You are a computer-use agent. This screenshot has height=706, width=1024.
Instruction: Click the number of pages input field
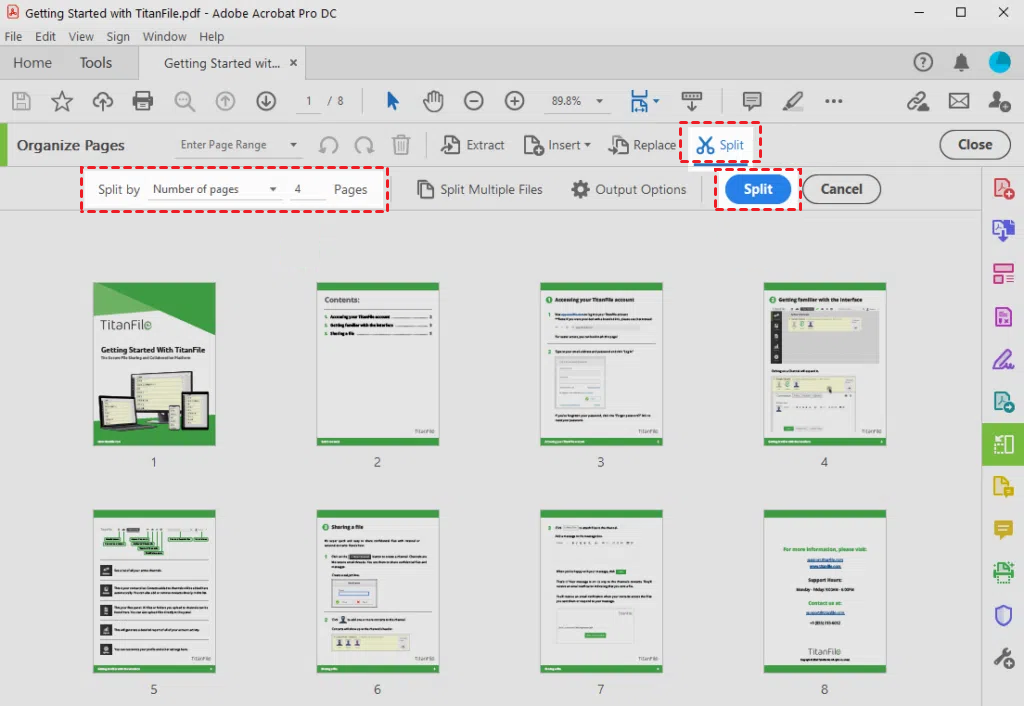click(x=308, y=189)
